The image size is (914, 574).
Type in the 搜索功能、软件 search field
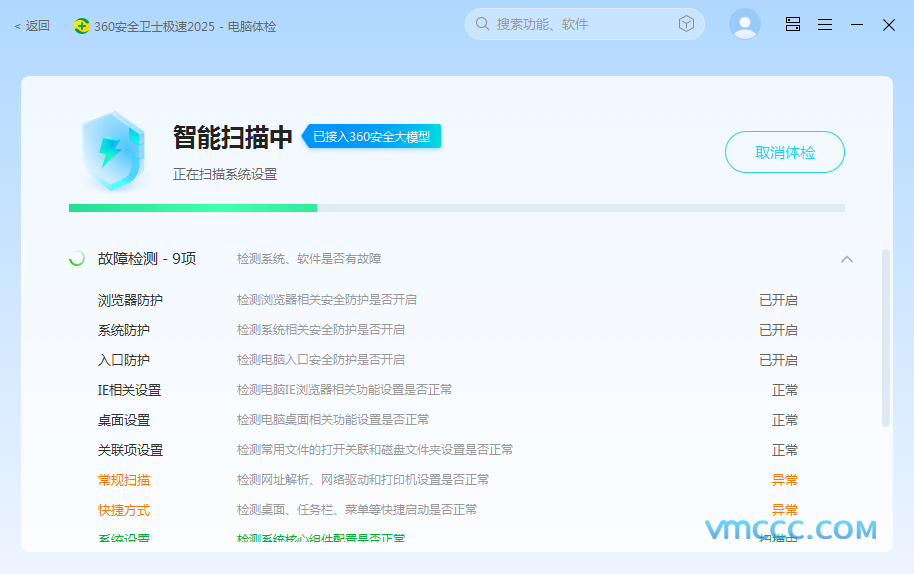580,24
